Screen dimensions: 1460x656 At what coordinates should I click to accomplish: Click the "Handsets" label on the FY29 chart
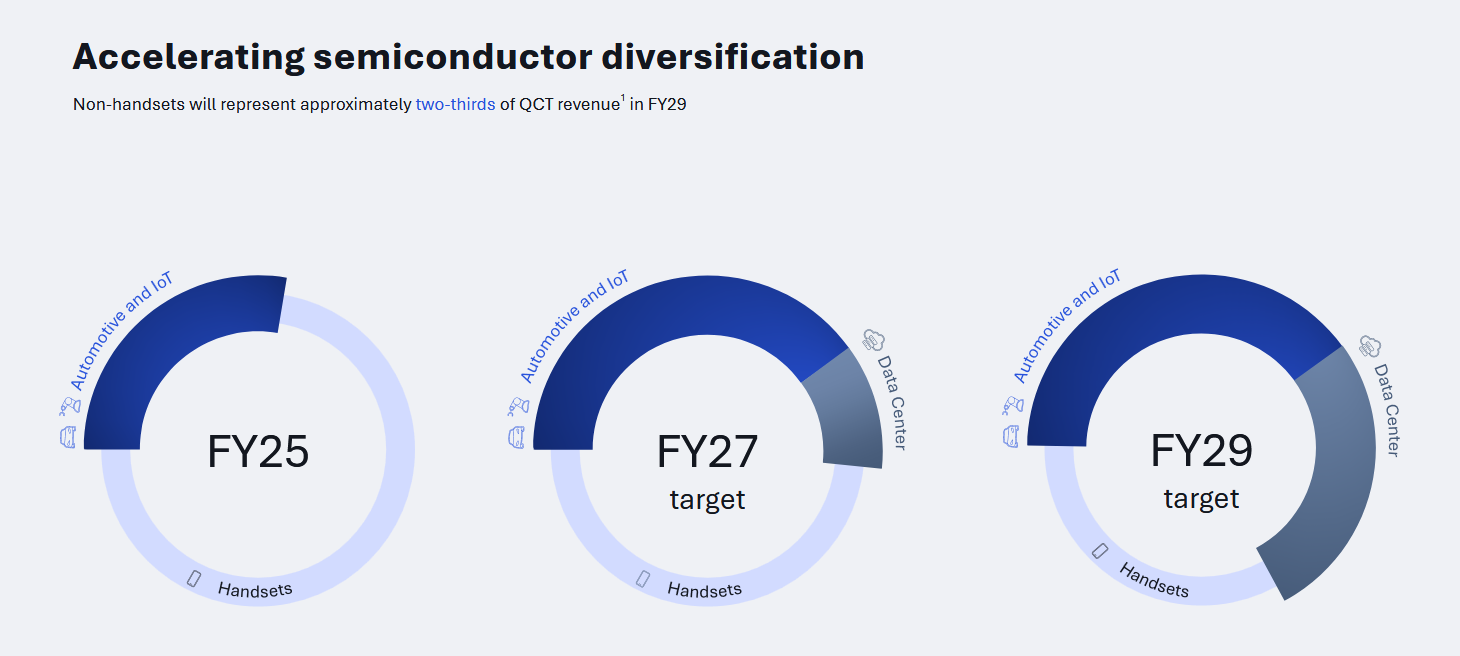[1154, 579]
